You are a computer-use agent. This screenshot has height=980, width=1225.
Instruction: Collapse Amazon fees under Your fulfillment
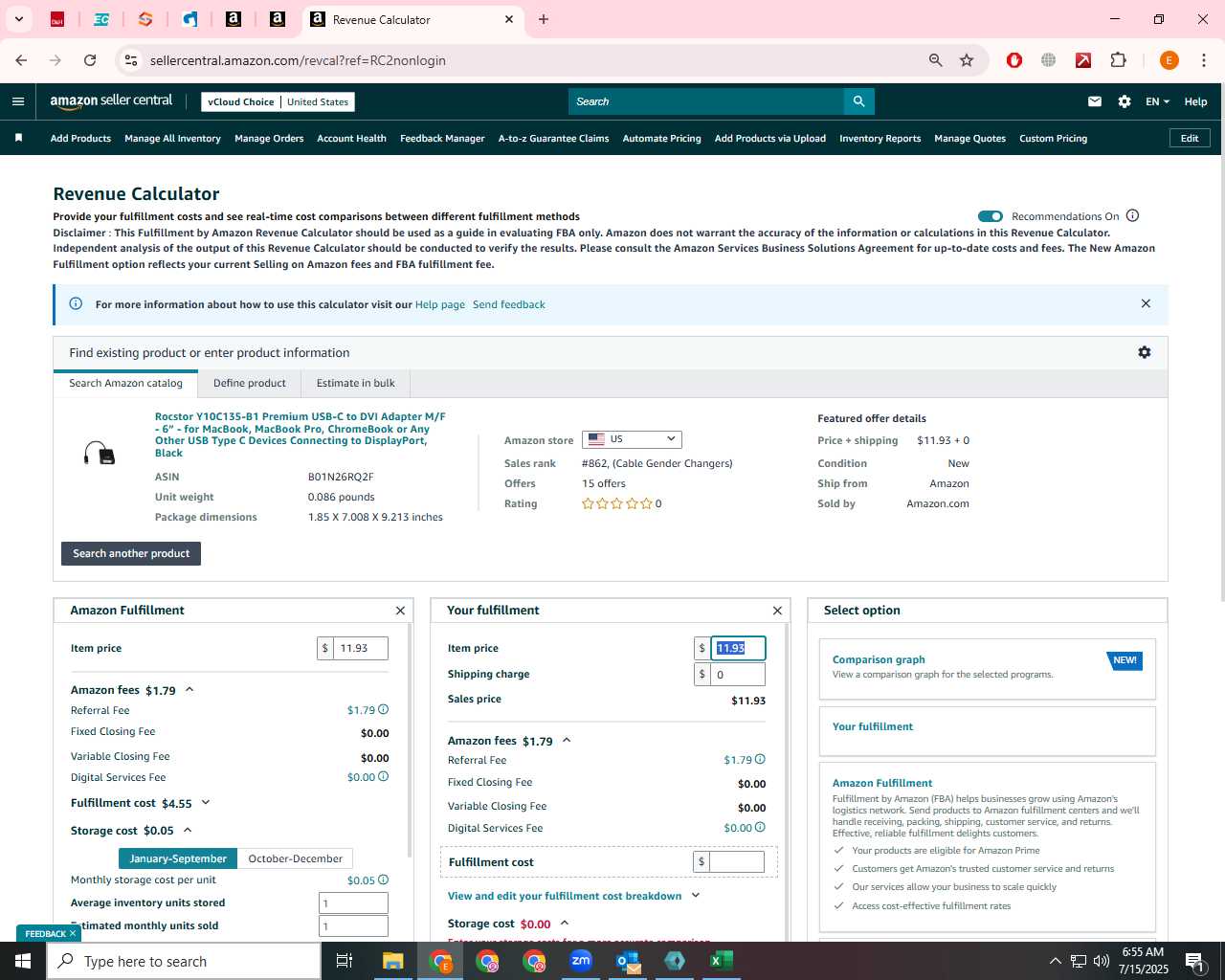tap(567, 740)
